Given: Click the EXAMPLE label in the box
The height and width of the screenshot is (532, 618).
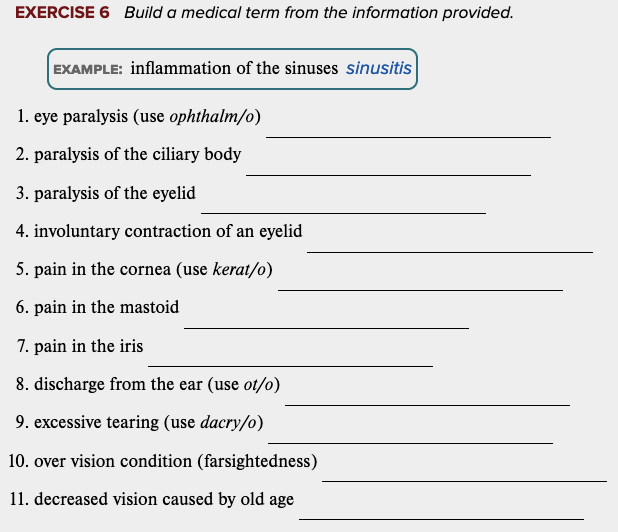Looking at the screenshot, I should coord(87,70).
